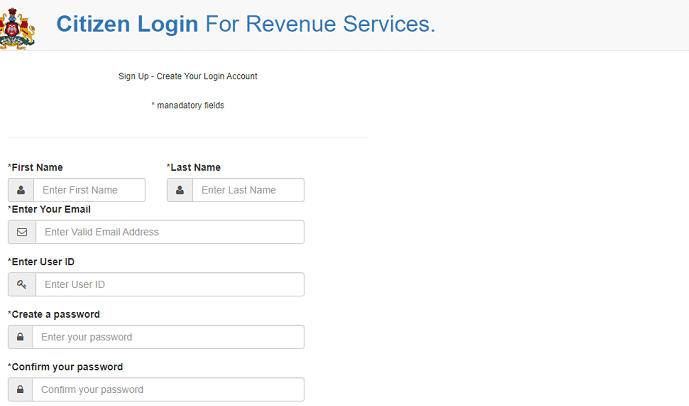Select the Enter User ID input

pyautogui.click(x=170, y=284)
